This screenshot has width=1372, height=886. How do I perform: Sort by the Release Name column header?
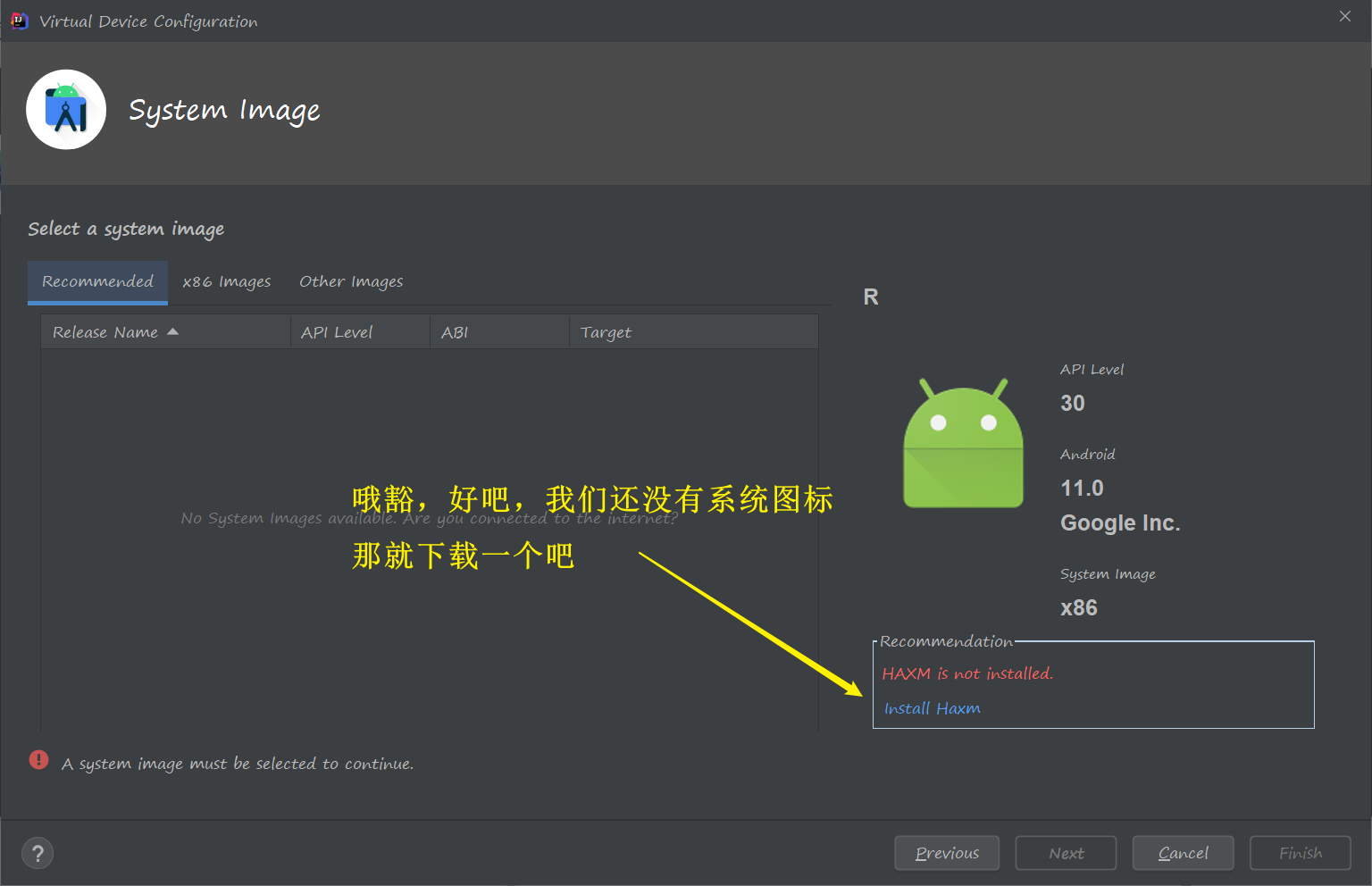pos(165,332)
